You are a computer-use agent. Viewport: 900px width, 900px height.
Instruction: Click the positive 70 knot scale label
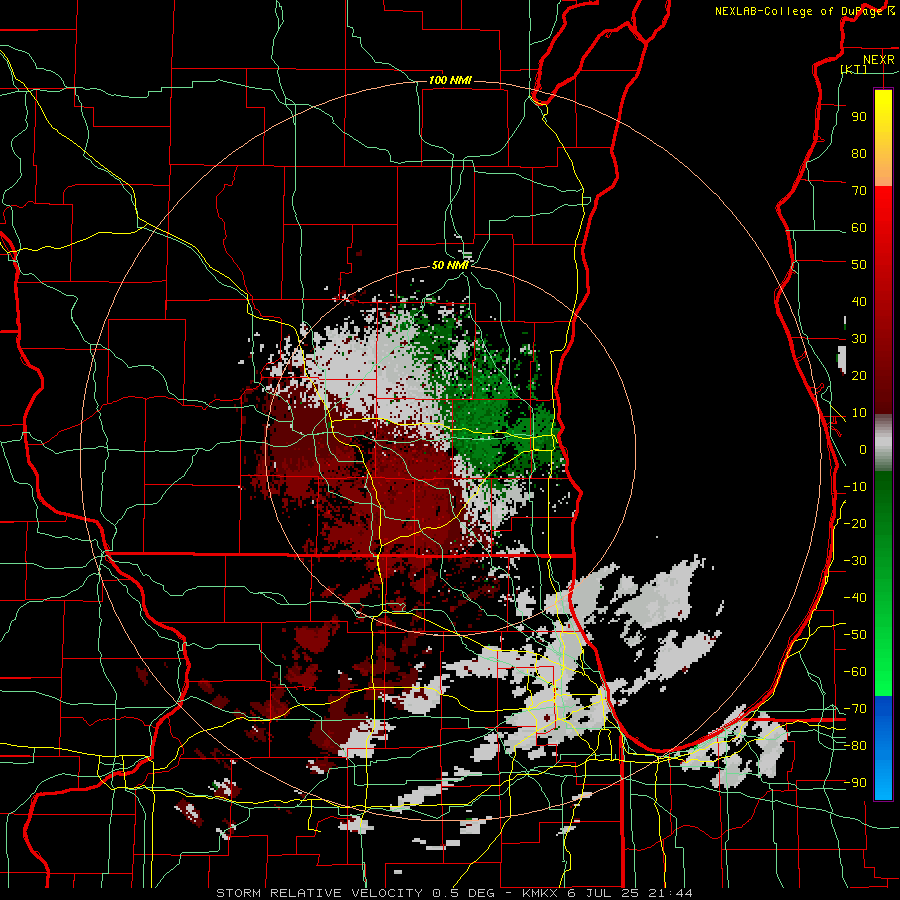pos(859,191)
